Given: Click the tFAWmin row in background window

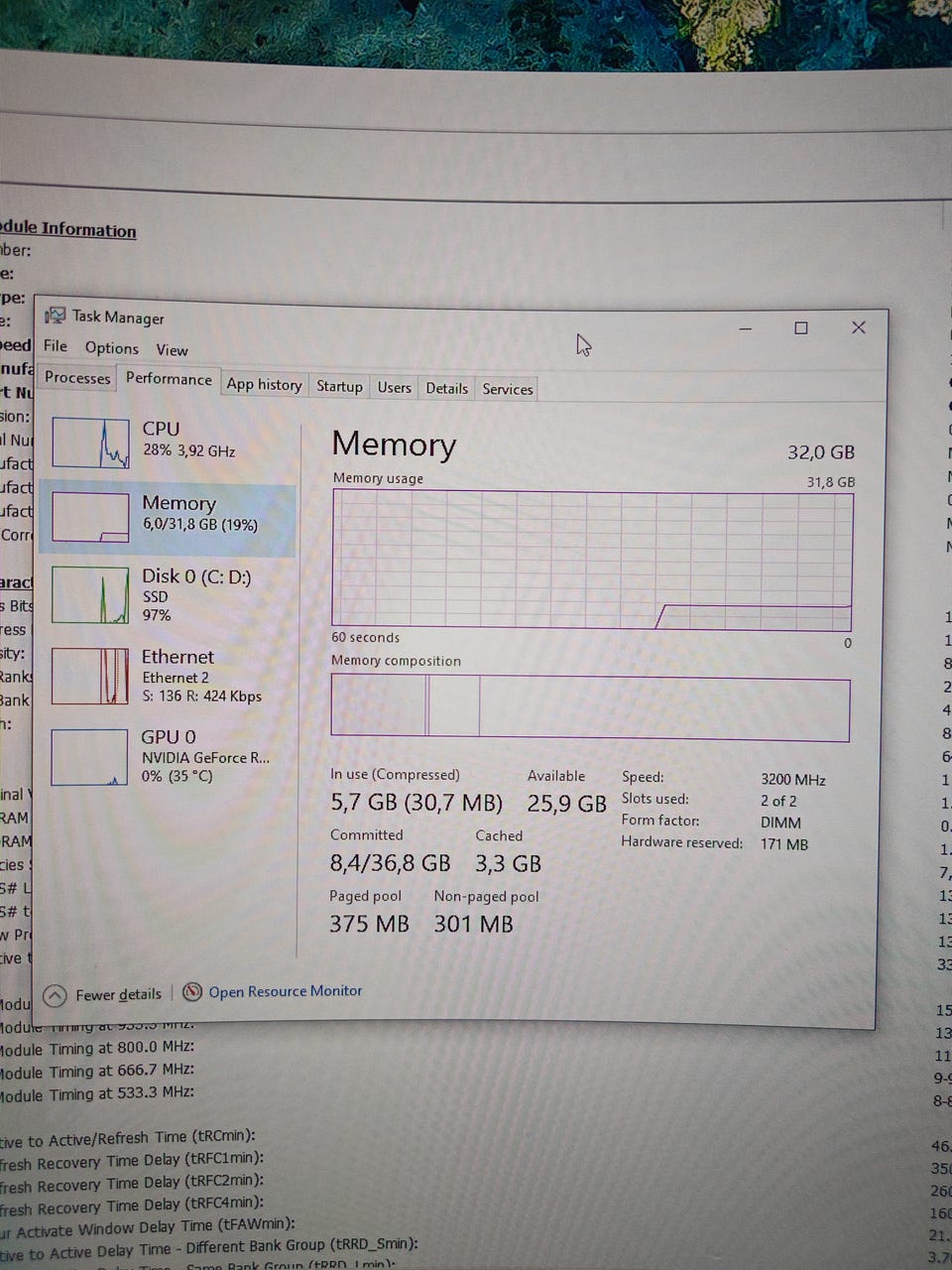Looking at the screenshot, I should coord(148,1226).
